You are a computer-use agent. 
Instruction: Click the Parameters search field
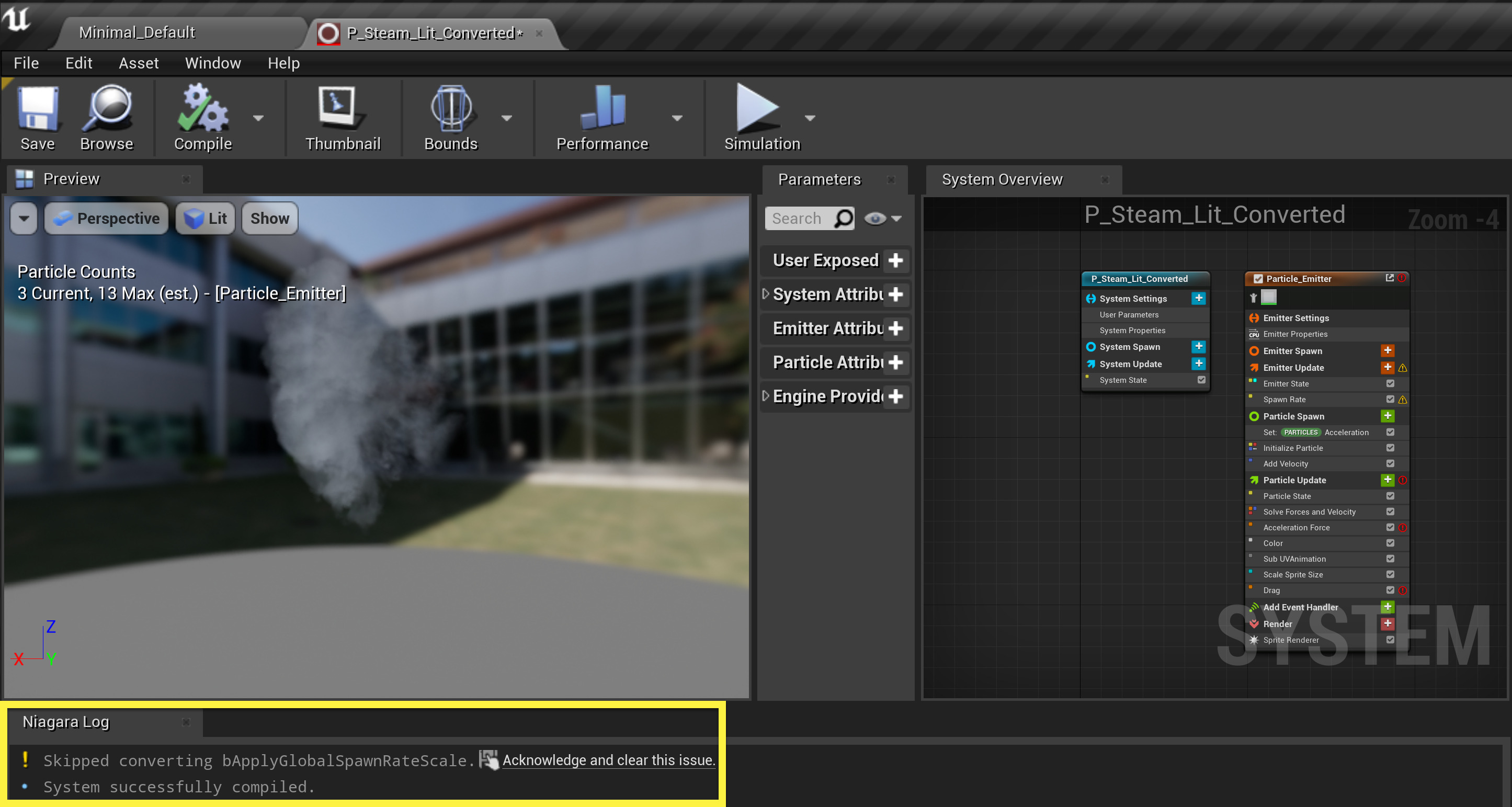pos(798,219)
